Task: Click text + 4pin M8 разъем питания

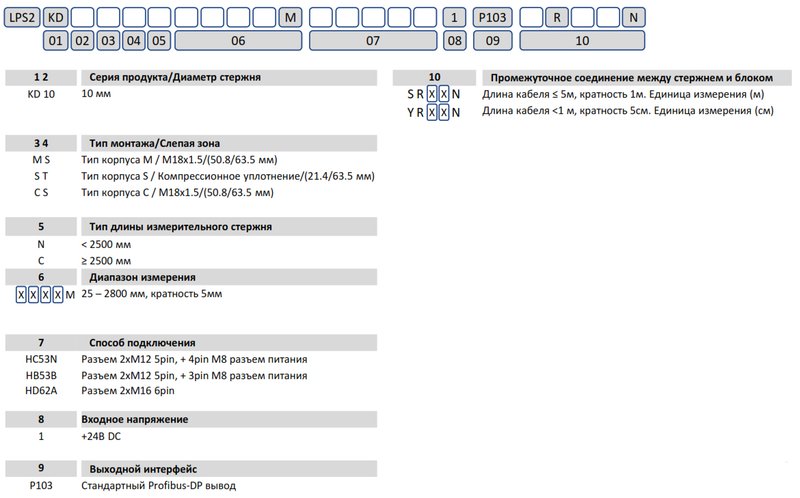Action: (243, 359)
